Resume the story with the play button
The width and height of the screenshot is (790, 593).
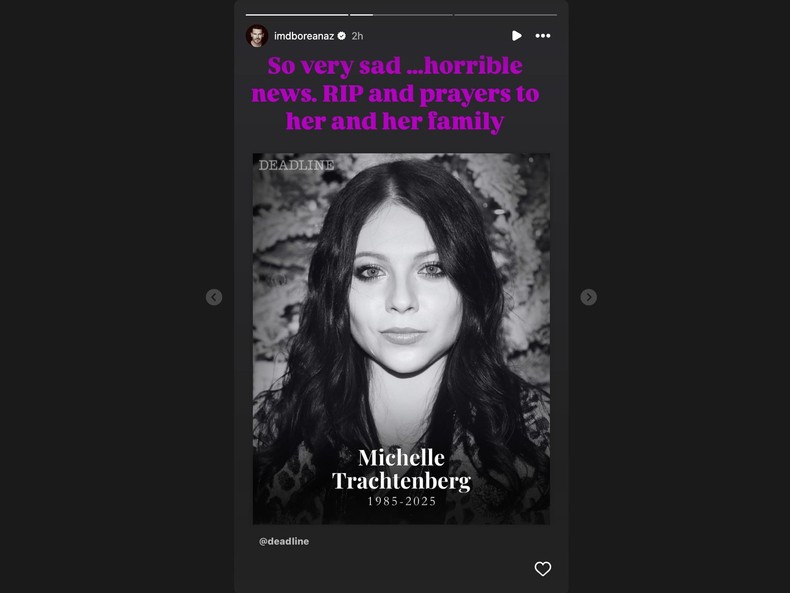coord(516,36)
